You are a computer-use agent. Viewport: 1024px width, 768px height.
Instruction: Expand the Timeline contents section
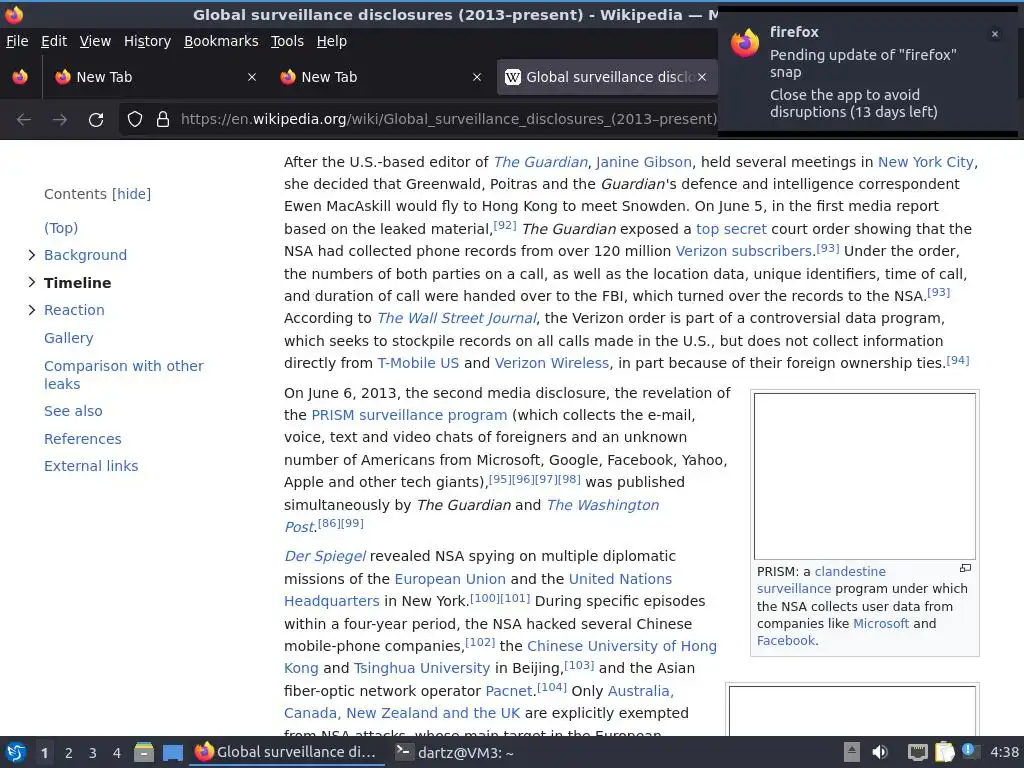coord(31,282)
